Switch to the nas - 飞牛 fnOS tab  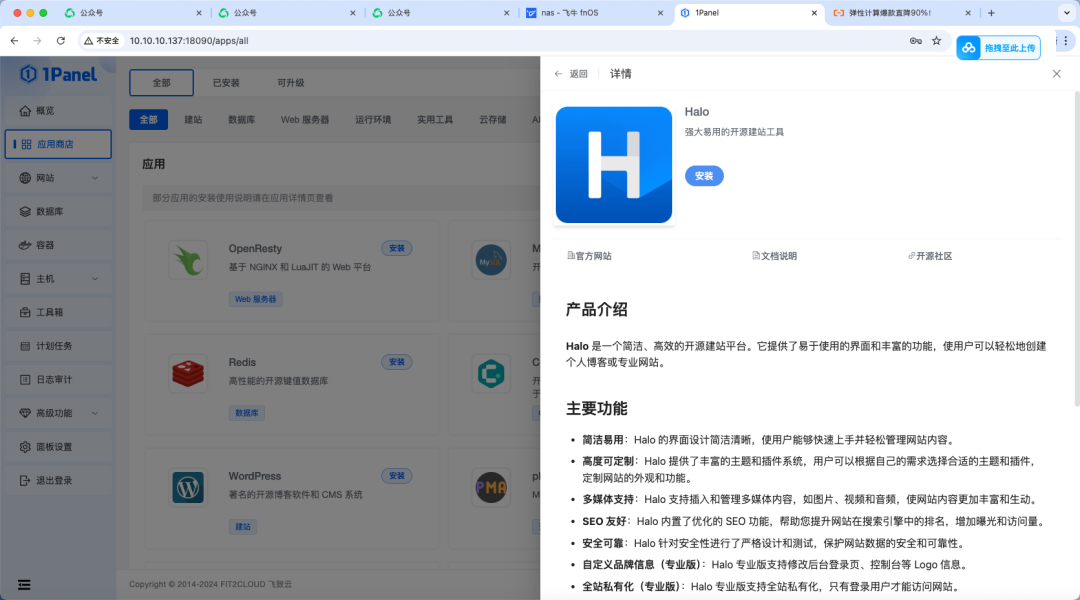click(x=595, y=13)
